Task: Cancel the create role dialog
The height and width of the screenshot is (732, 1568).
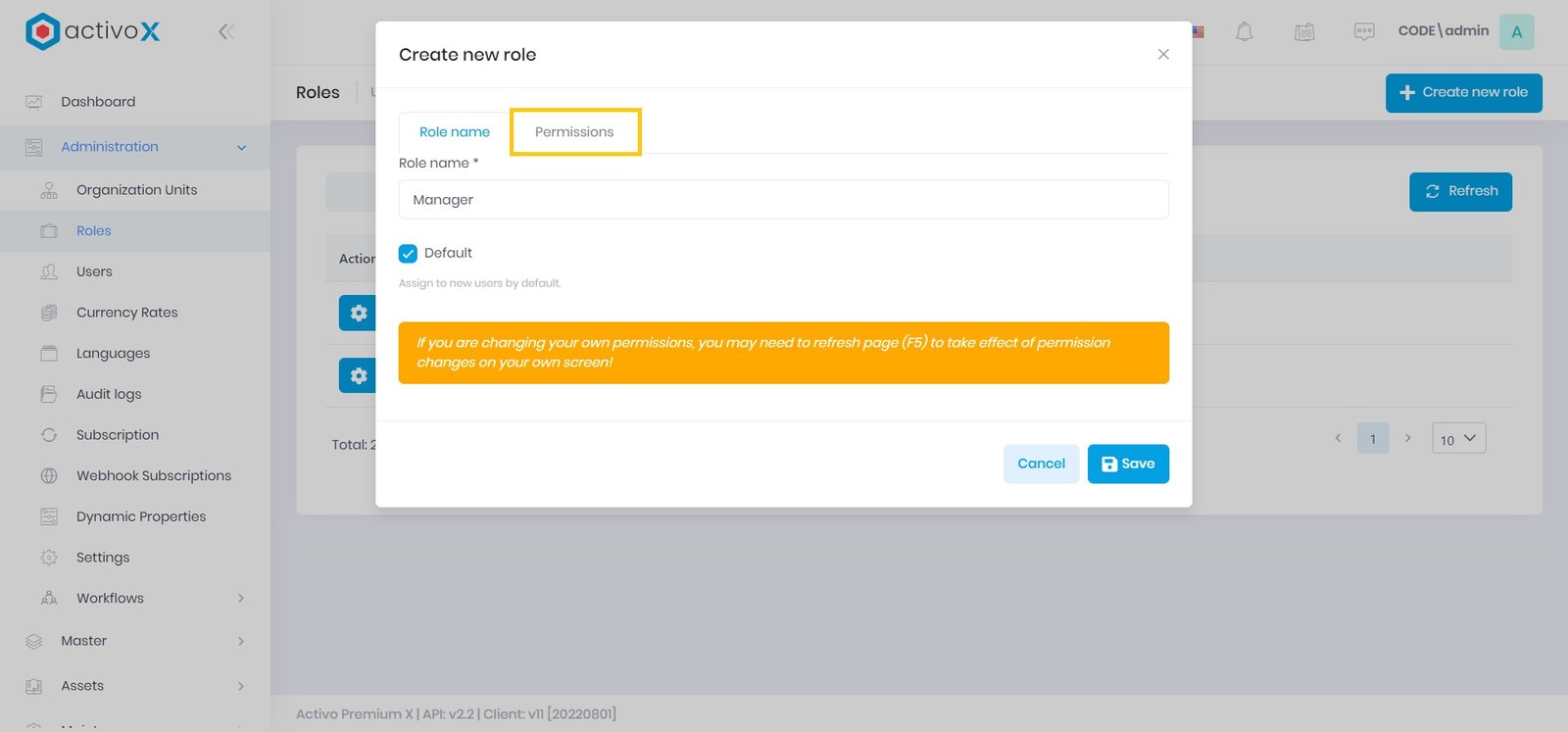Action: pos(1041,464)
